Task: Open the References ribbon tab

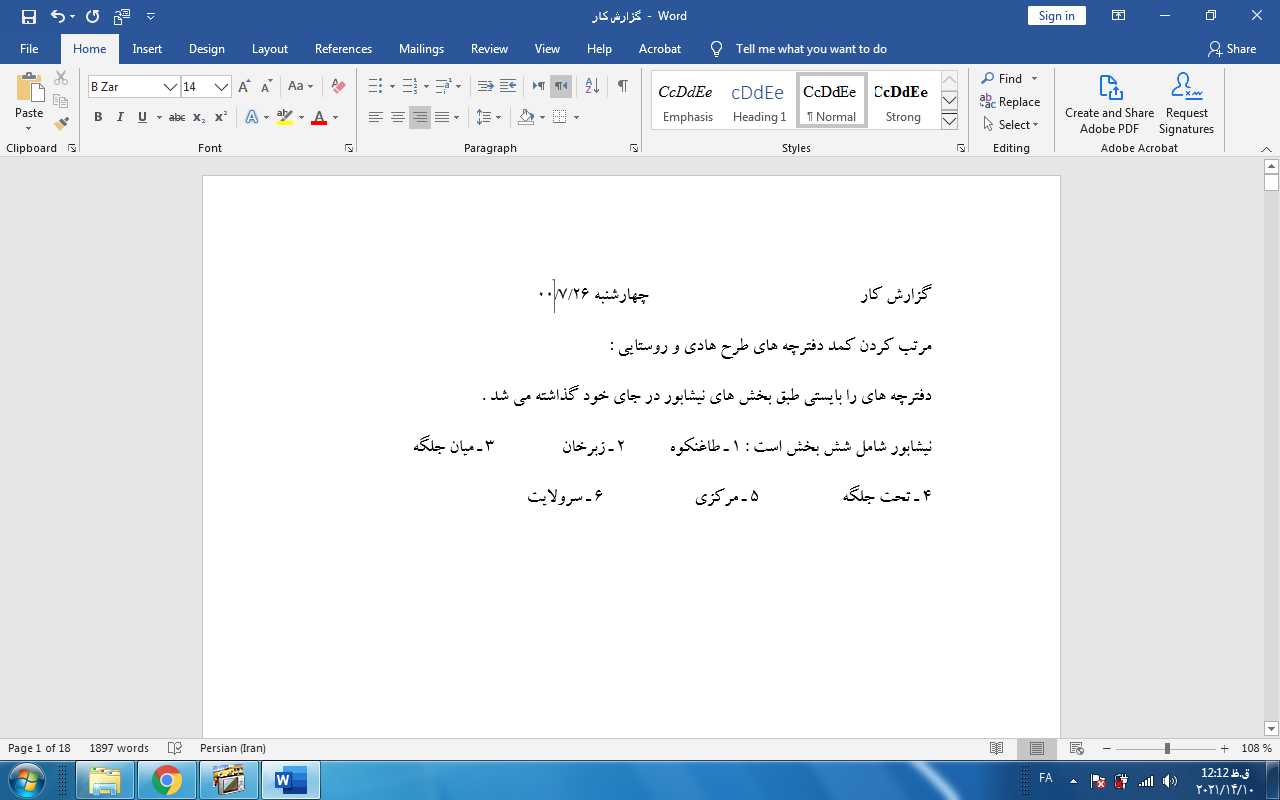Action: click(343, 49)
